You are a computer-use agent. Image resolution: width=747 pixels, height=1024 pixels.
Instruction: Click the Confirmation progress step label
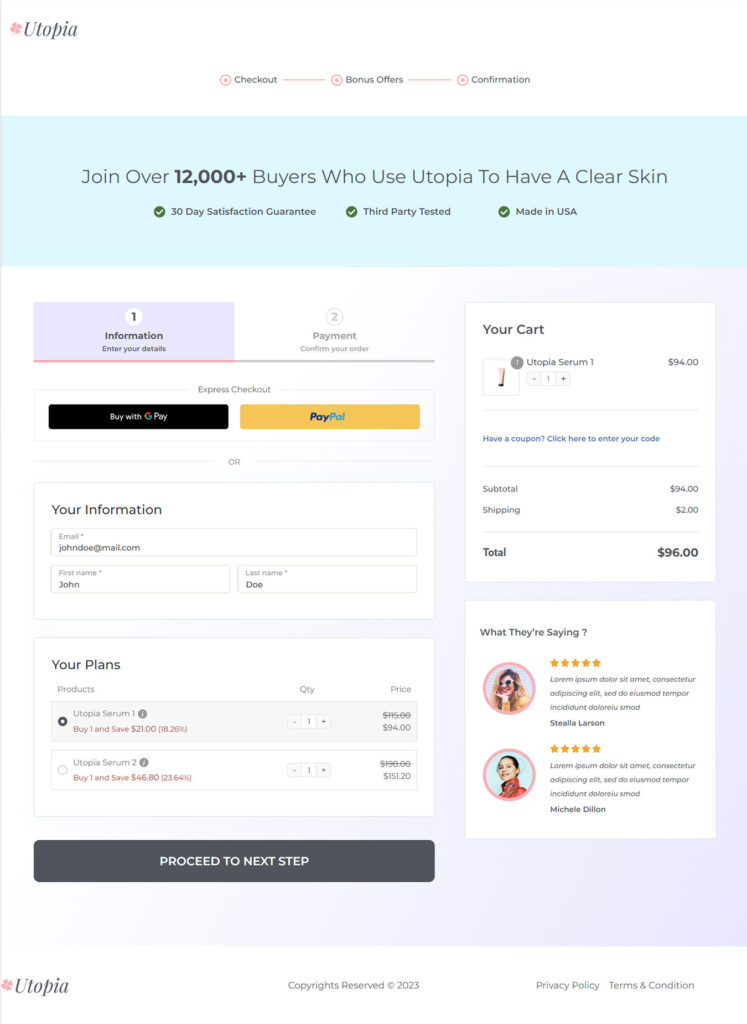point(501,80)
